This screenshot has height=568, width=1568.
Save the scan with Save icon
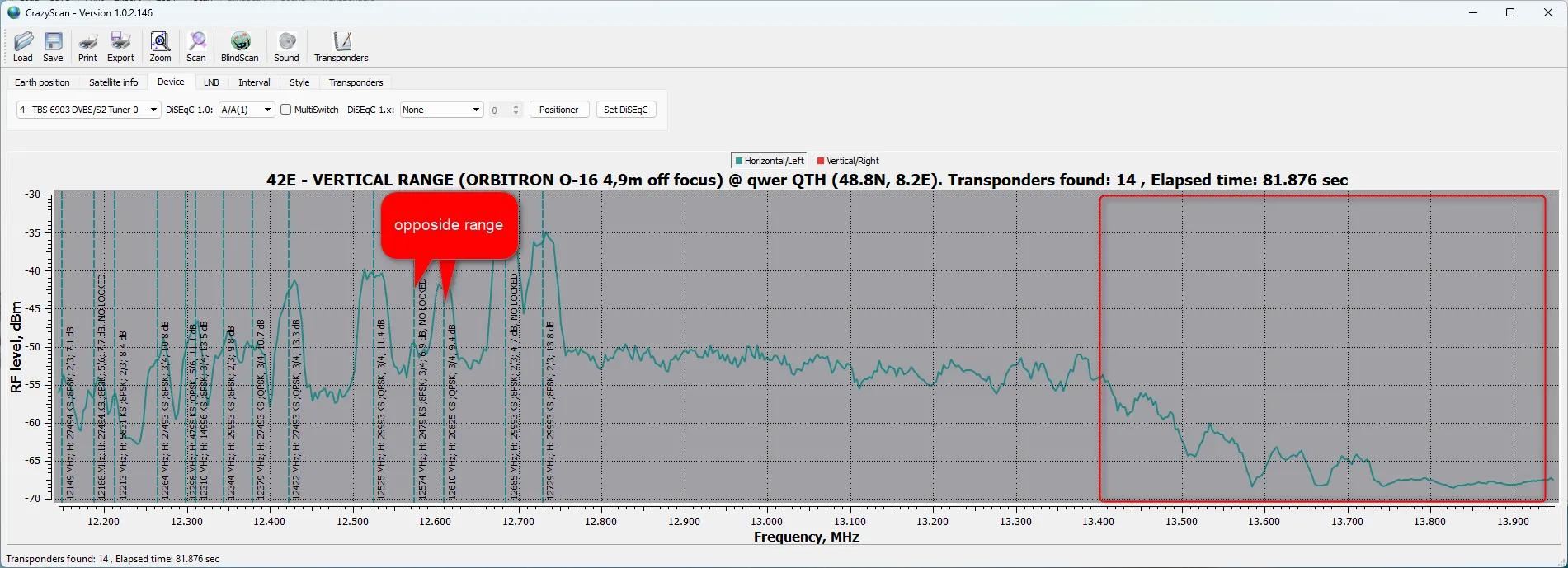(x=53, y=46)
